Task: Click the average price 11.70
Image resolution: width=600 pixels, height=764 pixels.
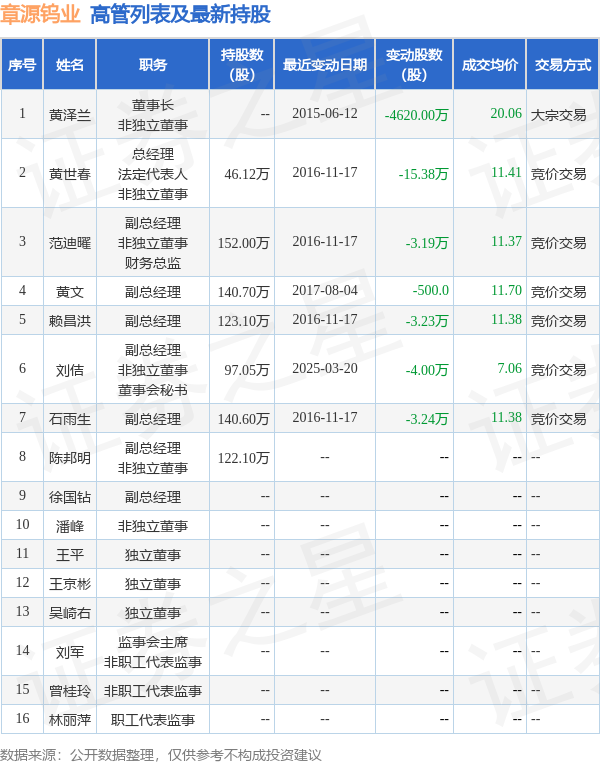Action: pos(506,290)
